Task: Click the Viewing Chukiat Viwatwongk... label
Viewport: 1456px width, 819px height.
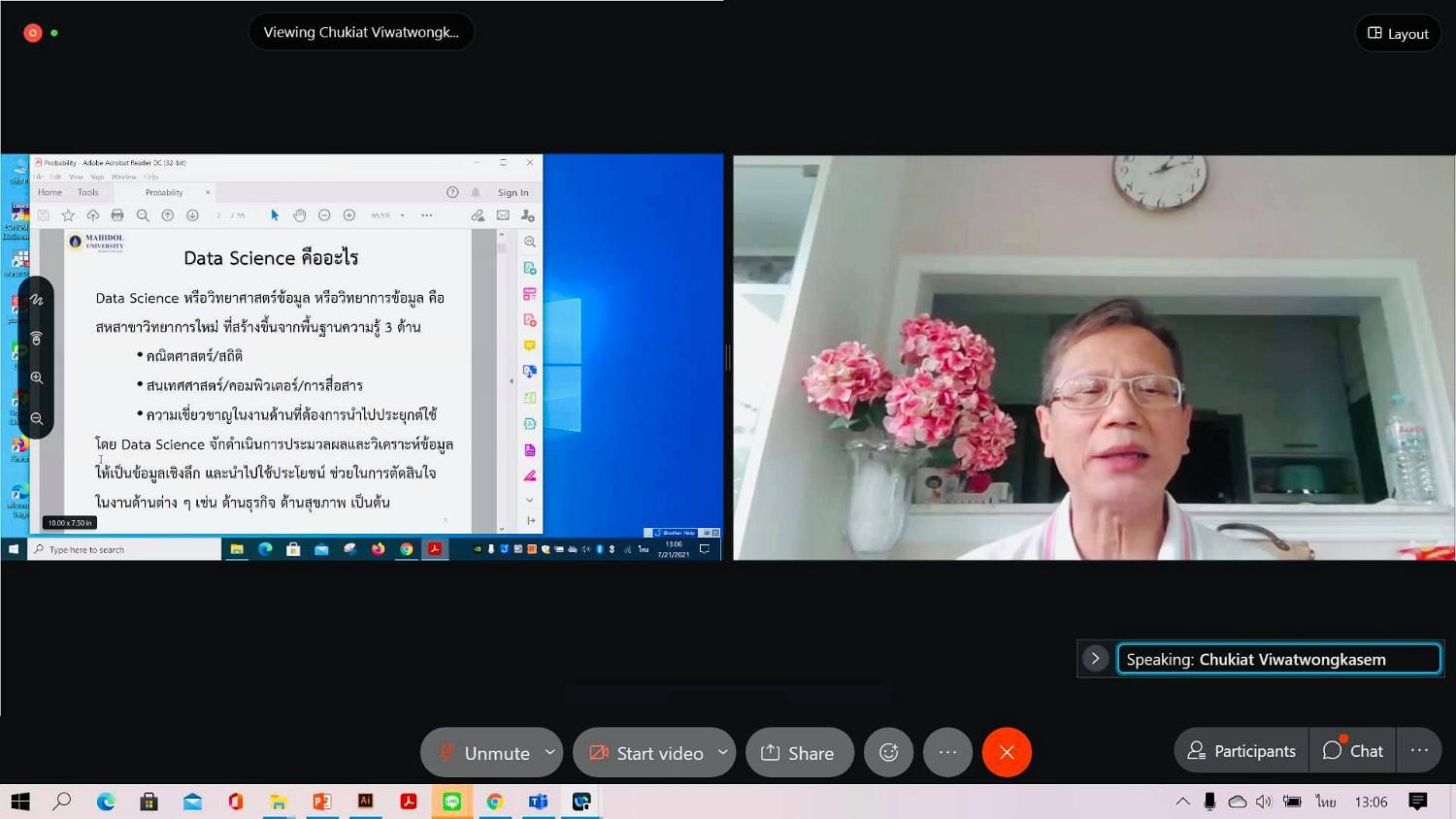Action: point(361,32)
